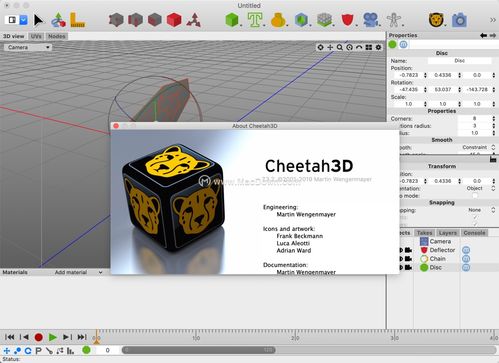Step the Corners value stepper
This screenshot has width=499, height=363.
coord(494,119)
